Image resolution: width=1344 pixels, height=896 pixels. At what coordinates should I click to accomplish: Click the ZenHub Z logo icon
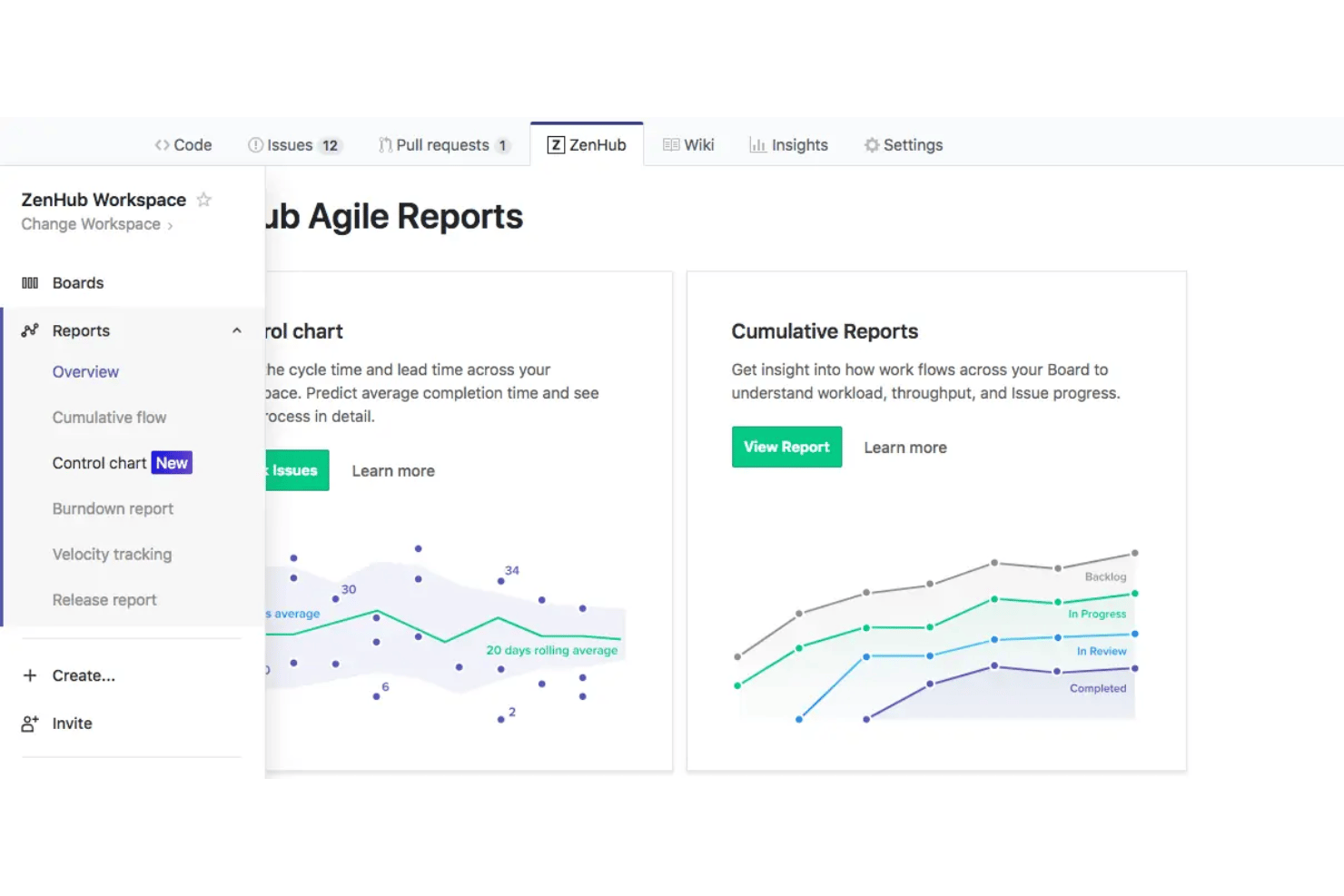[x=556, y=145]
